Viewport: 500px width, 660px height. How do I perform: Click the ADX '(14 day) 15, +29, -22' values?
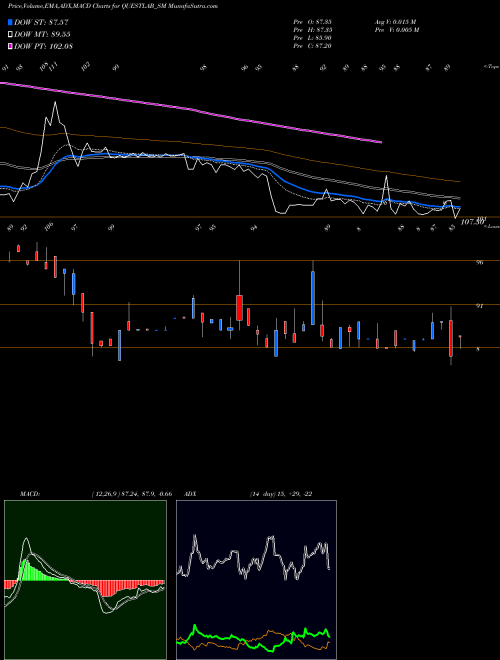(281, 494)
